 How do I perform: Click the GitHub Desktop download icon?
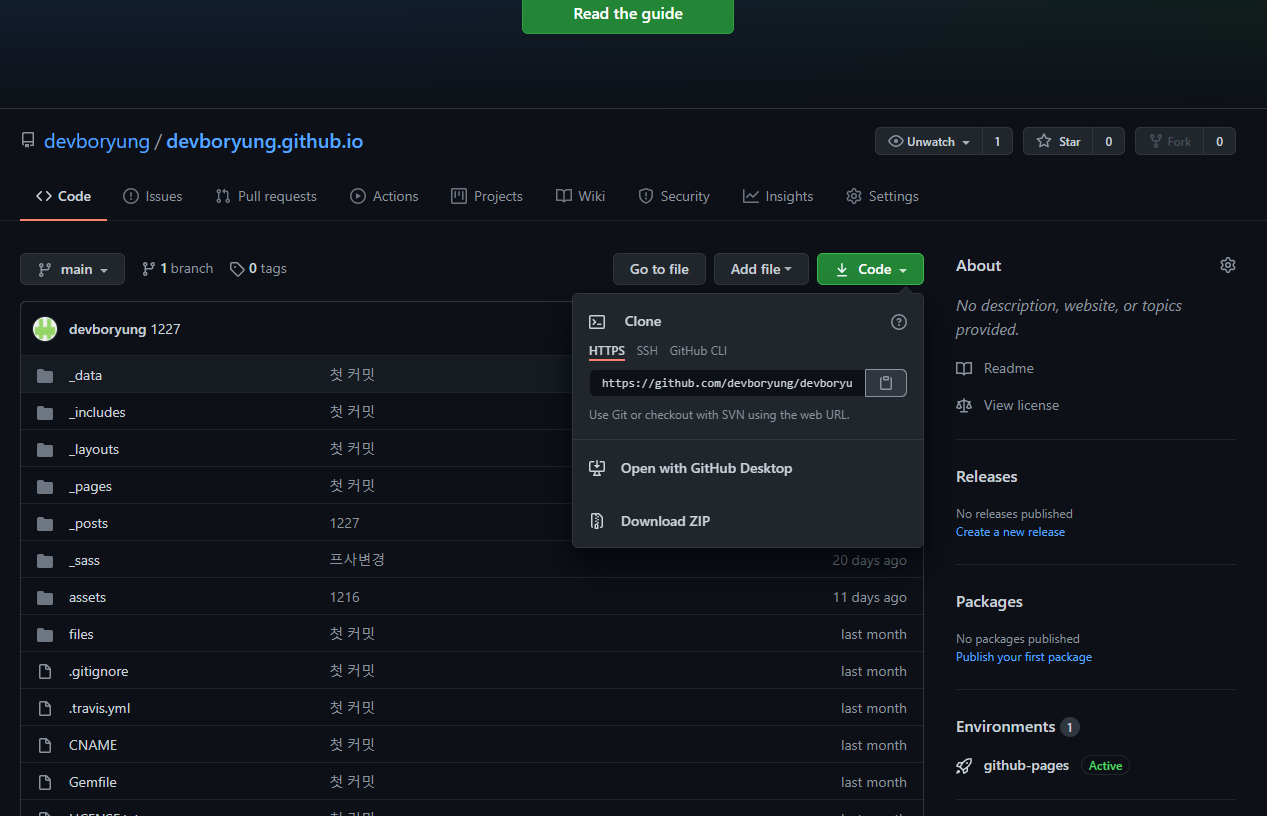click(597, 468)
